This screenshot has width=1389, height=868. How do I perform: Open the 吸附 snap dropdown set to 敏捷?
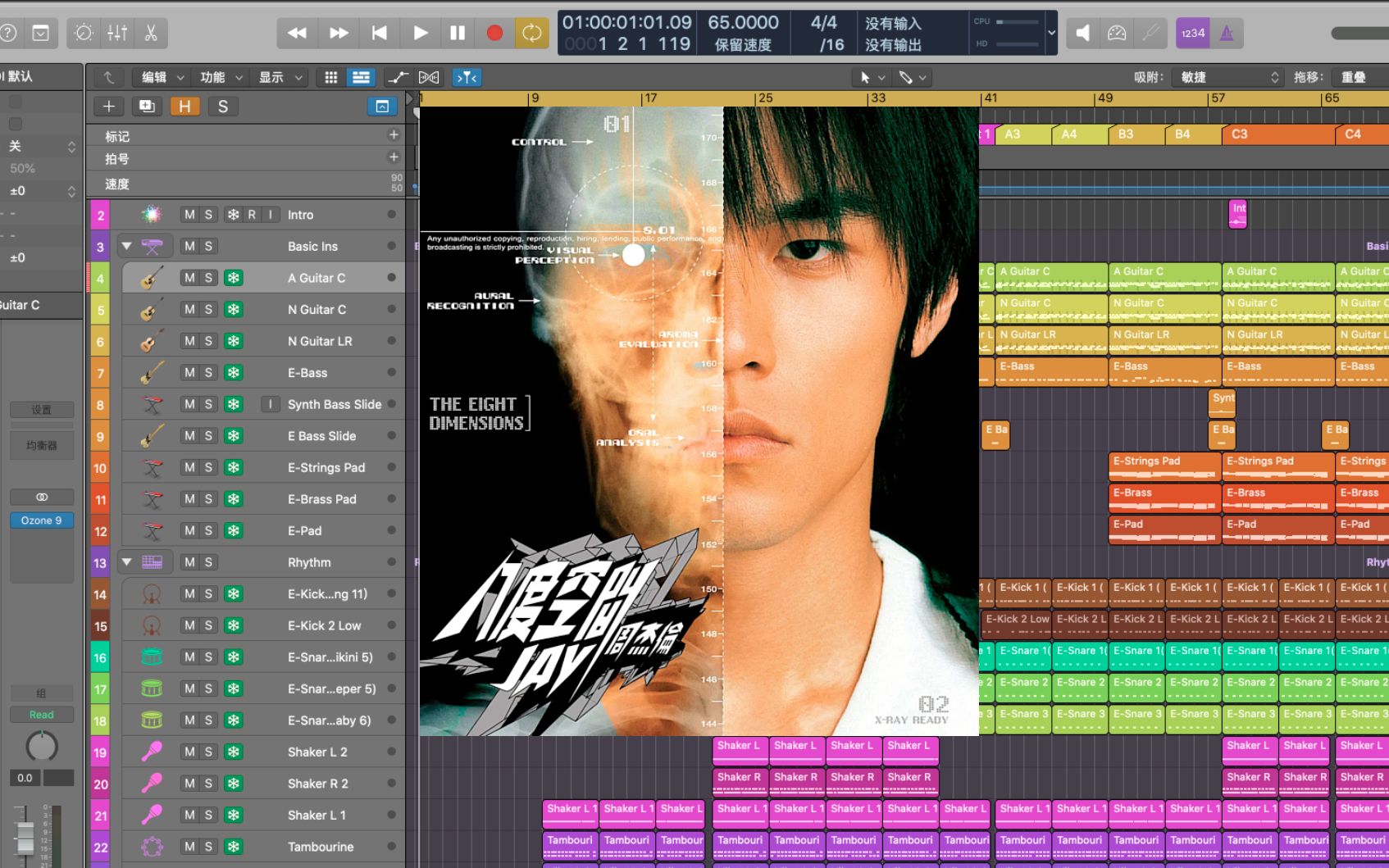click(1227, 77)
